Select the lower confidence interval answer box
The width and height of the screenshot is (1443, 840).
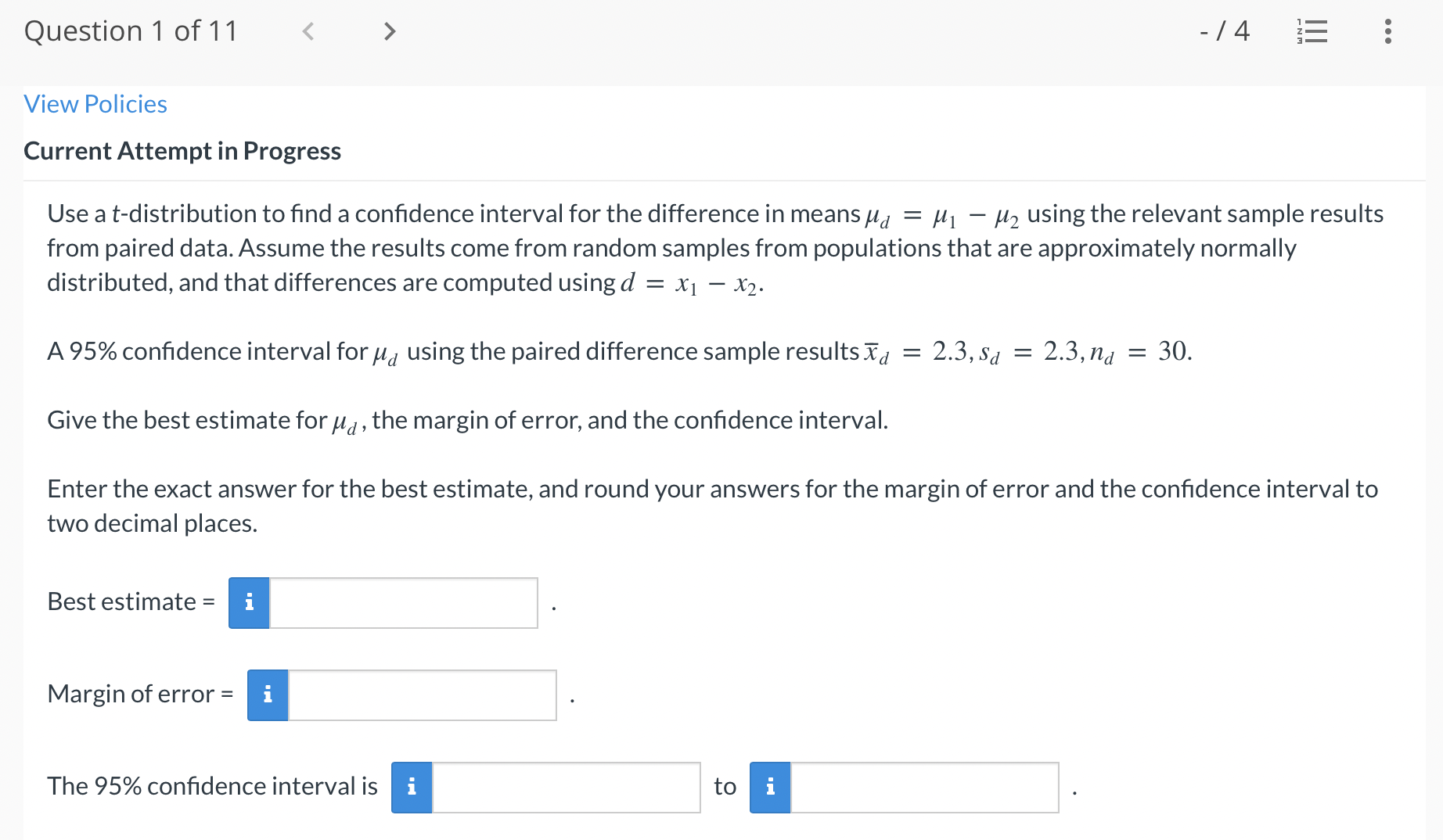click(565, 788)
